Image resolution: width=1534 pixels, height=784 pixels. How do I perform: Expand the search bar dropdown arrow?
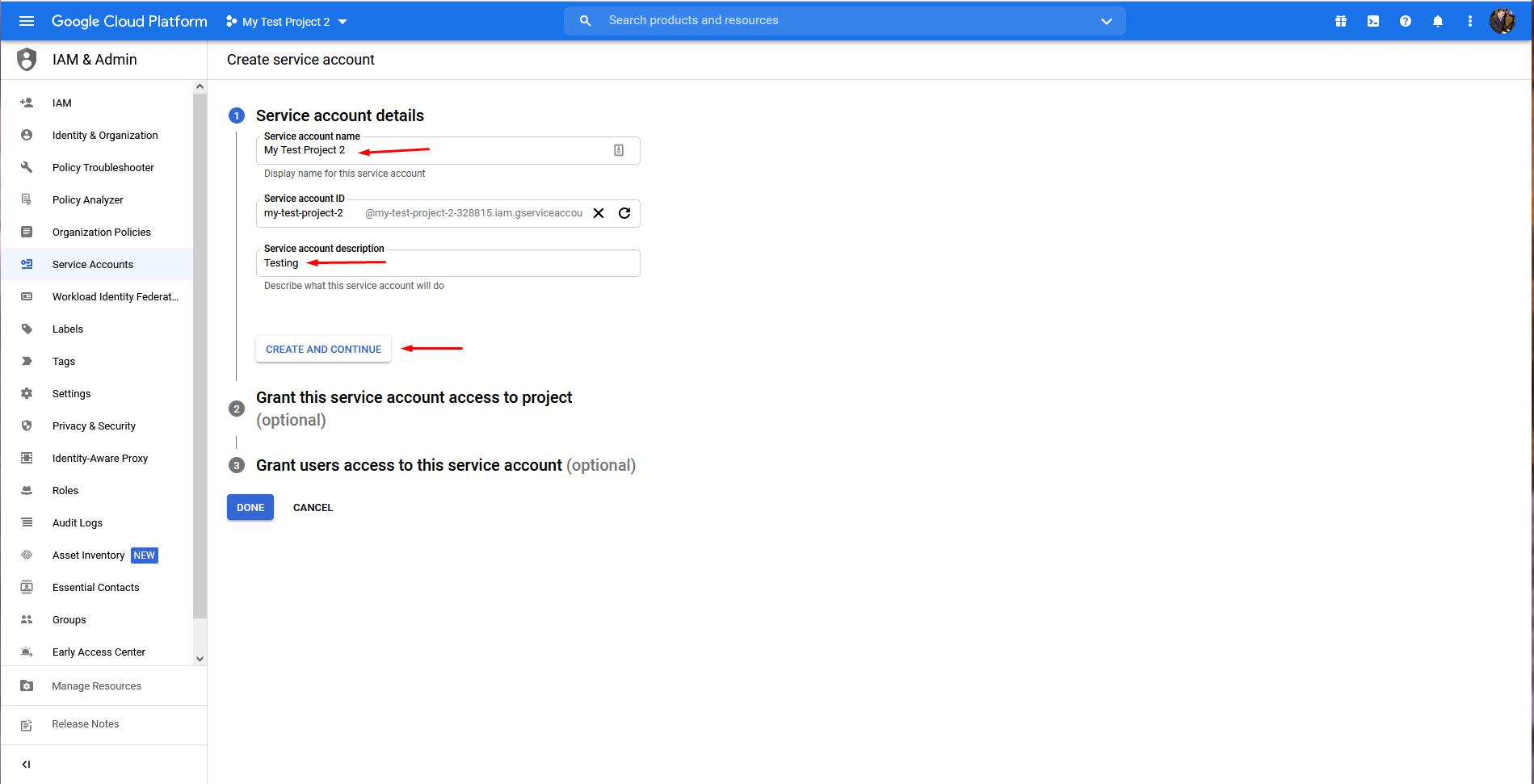[x=1106, y=21]
